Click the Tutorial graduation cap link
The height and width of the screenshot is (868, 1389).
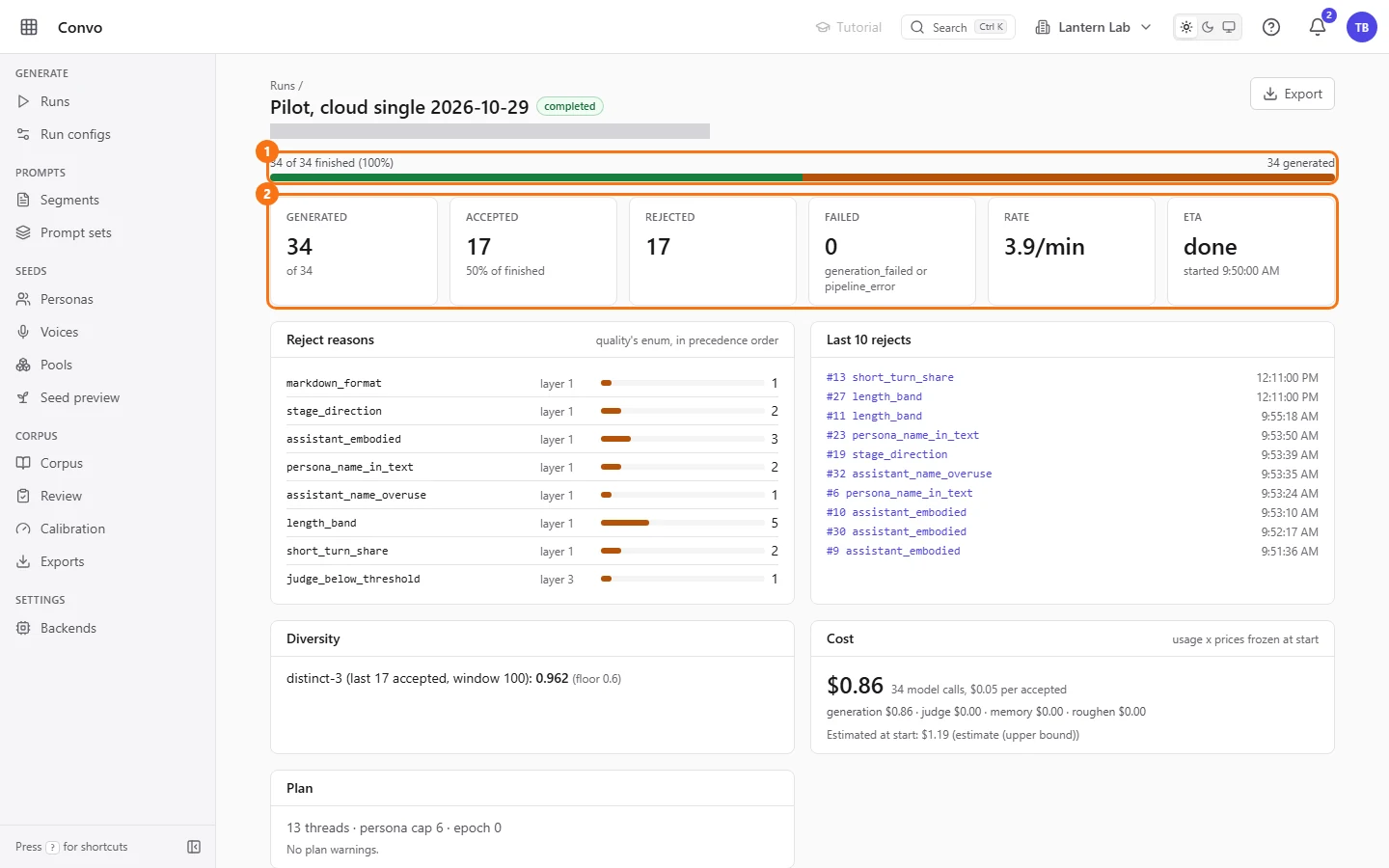[x=849, y=27]
